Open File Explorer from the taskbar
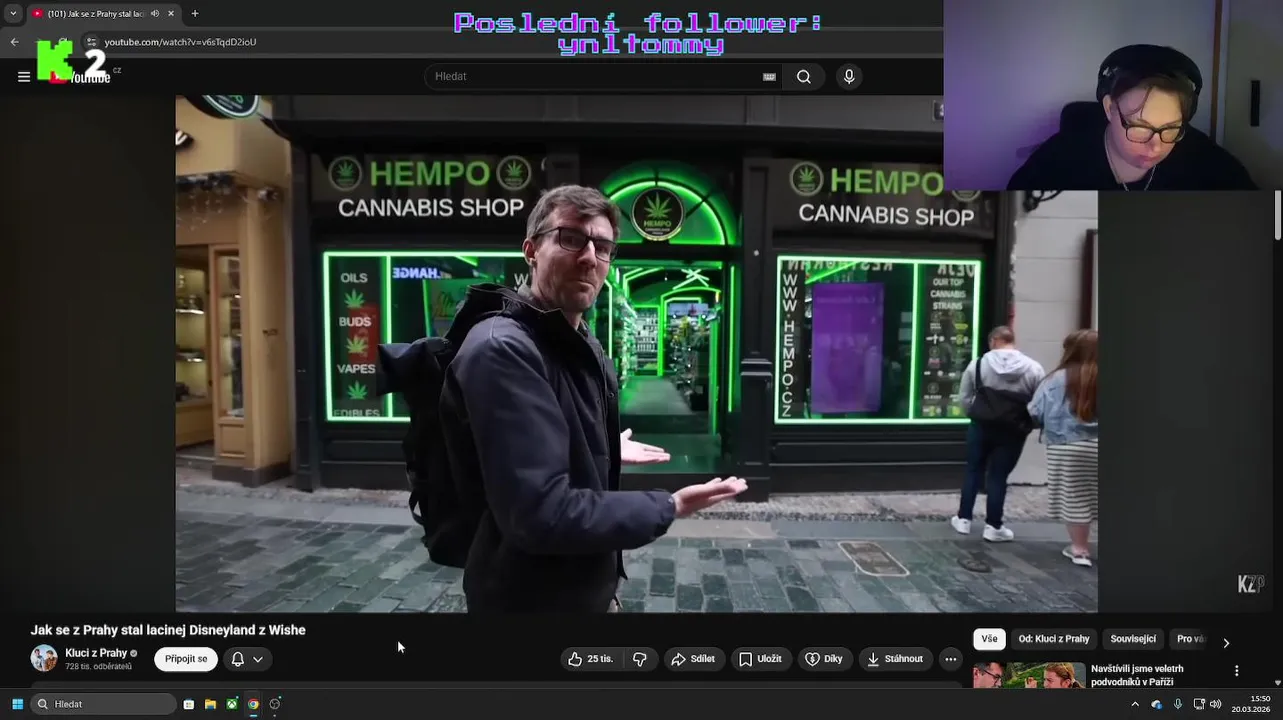1283x720 pixels. (x=210, y=704)
